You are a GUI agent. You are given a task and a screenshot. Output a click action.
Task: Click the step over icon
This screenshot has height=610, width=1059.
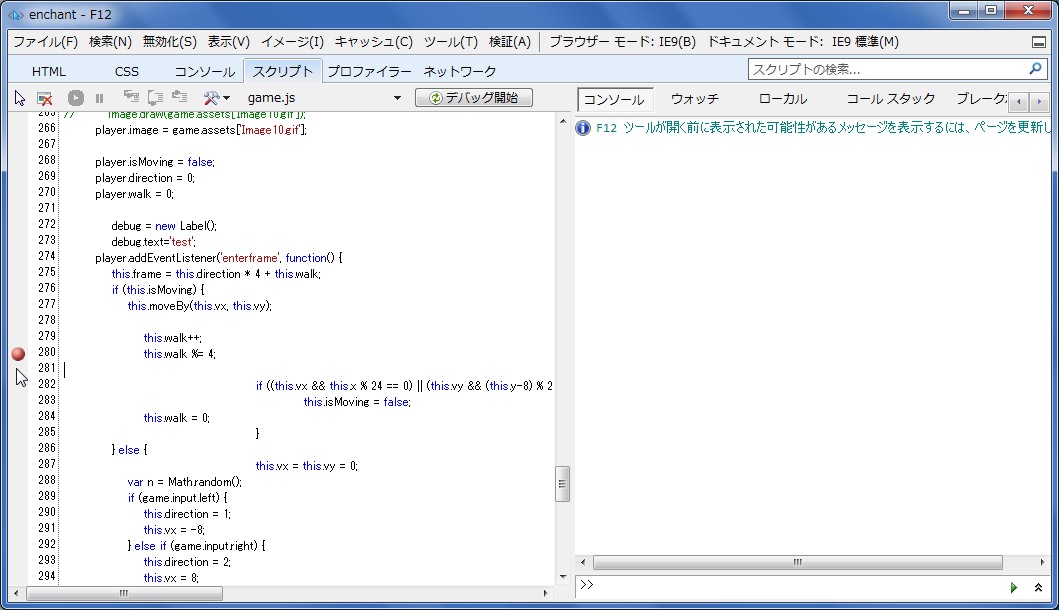tap(155, 98)
